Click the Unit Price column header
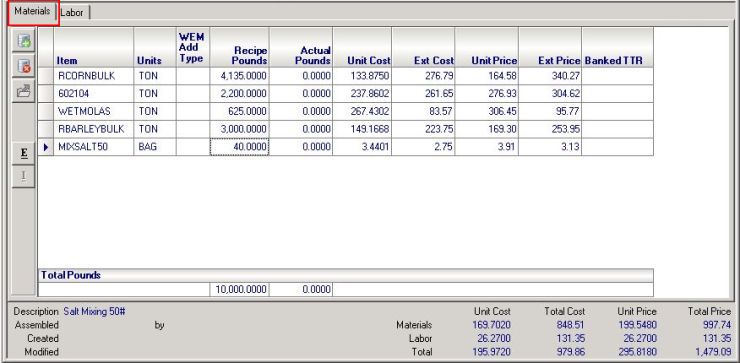 [487, 47]
